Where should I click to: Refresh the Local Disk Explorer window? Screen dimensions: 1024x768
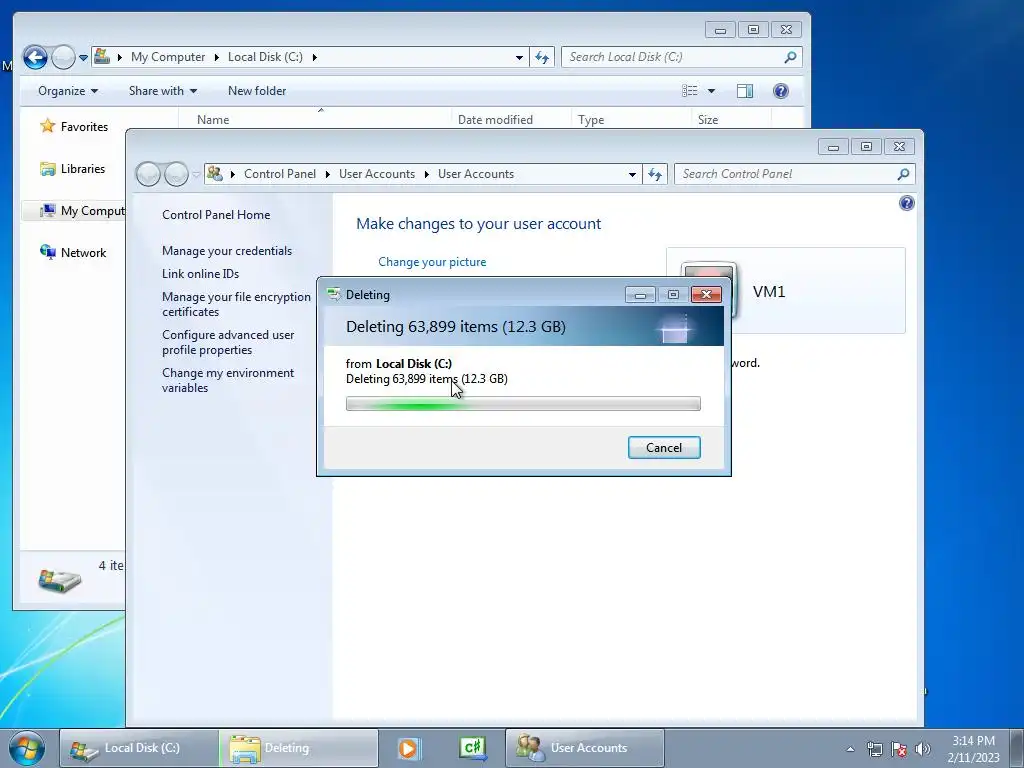pos(542,57)
